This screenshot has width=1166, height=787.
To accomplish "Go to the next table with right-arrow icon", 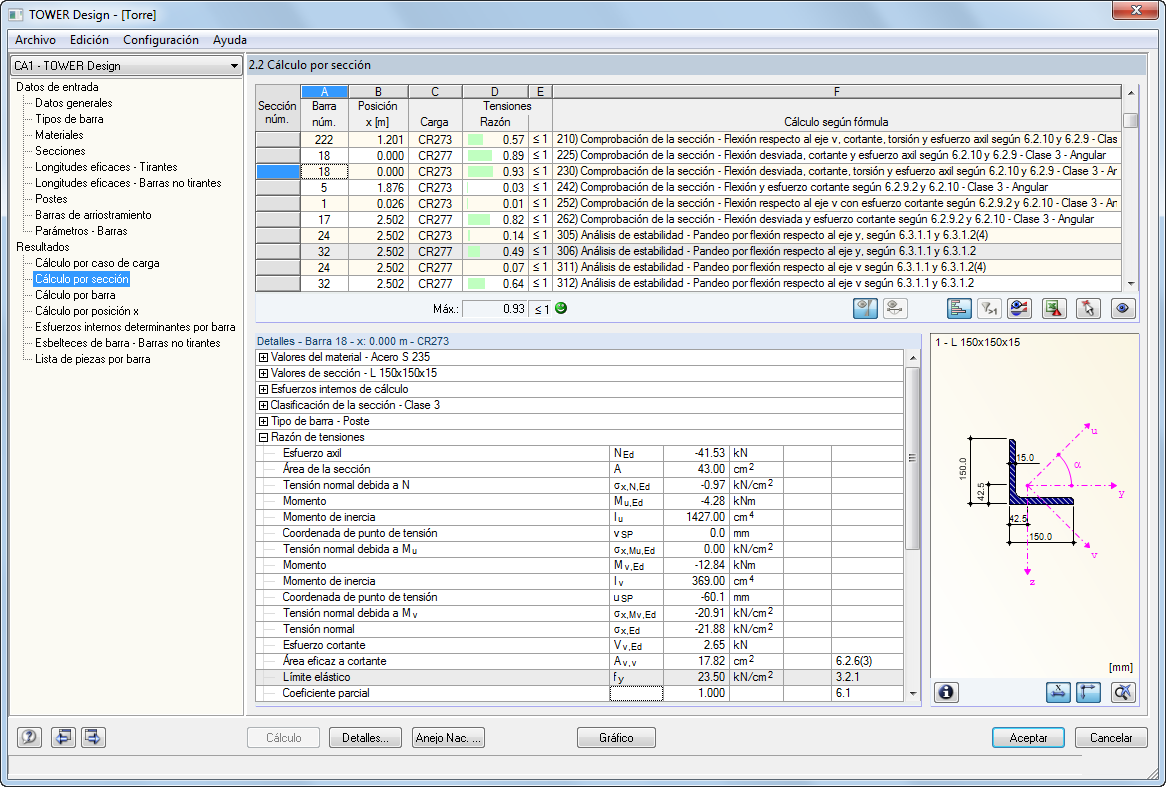I will click(93, 737).
